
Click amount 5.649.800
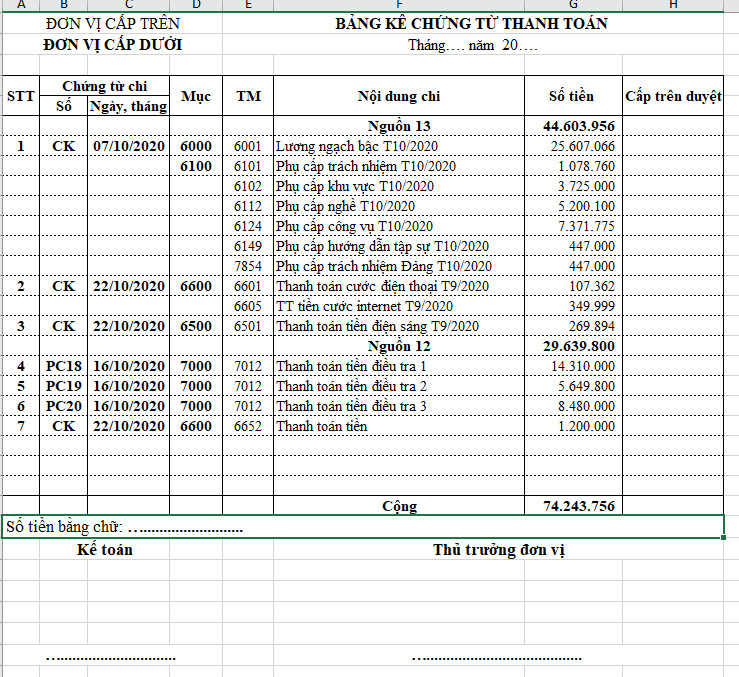573,386
